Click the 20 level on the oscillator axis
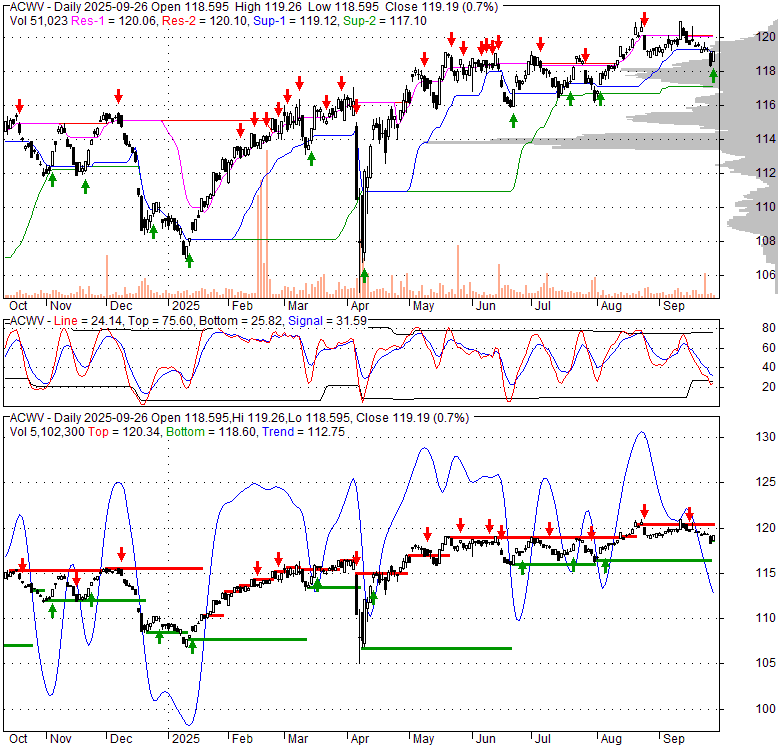 [x=769, y=387]
